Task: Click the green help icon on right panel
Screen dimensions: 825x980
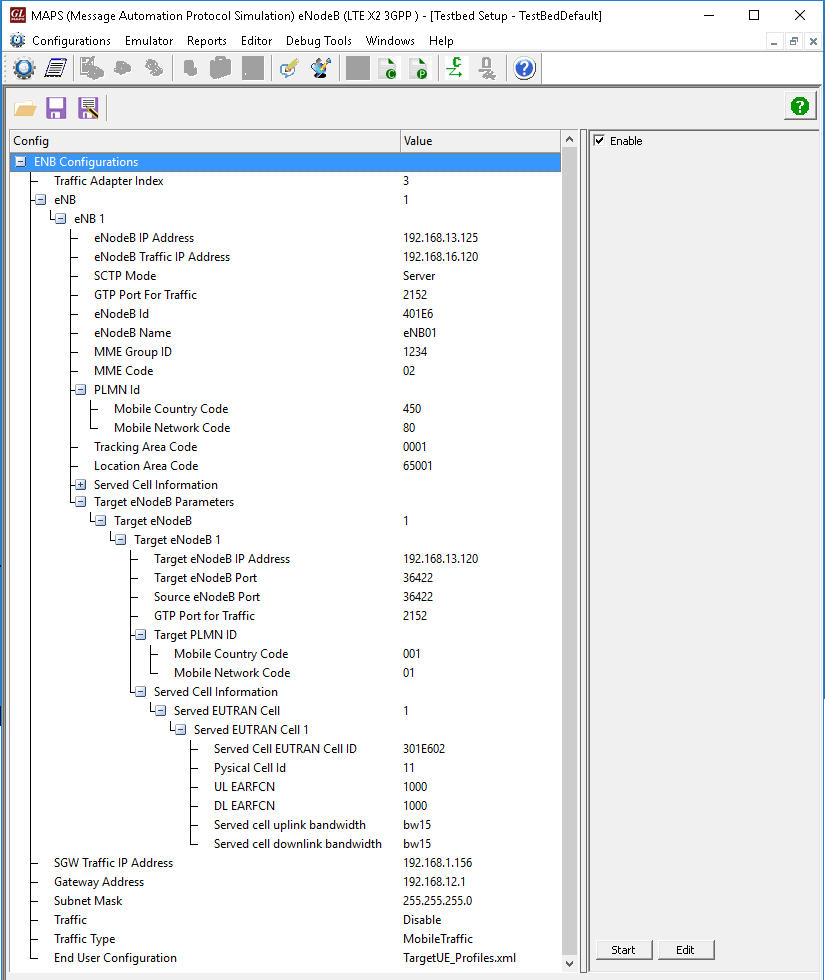Action: tap(799, 107)
